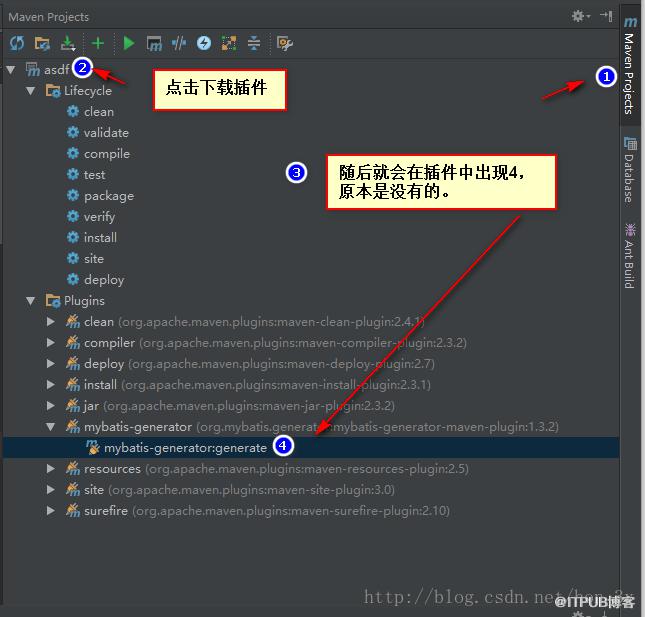Viewport: 645px width, 617px height.
Task: Click mybatis-generator:generate goal icon
Action: [x=93, y=448]
